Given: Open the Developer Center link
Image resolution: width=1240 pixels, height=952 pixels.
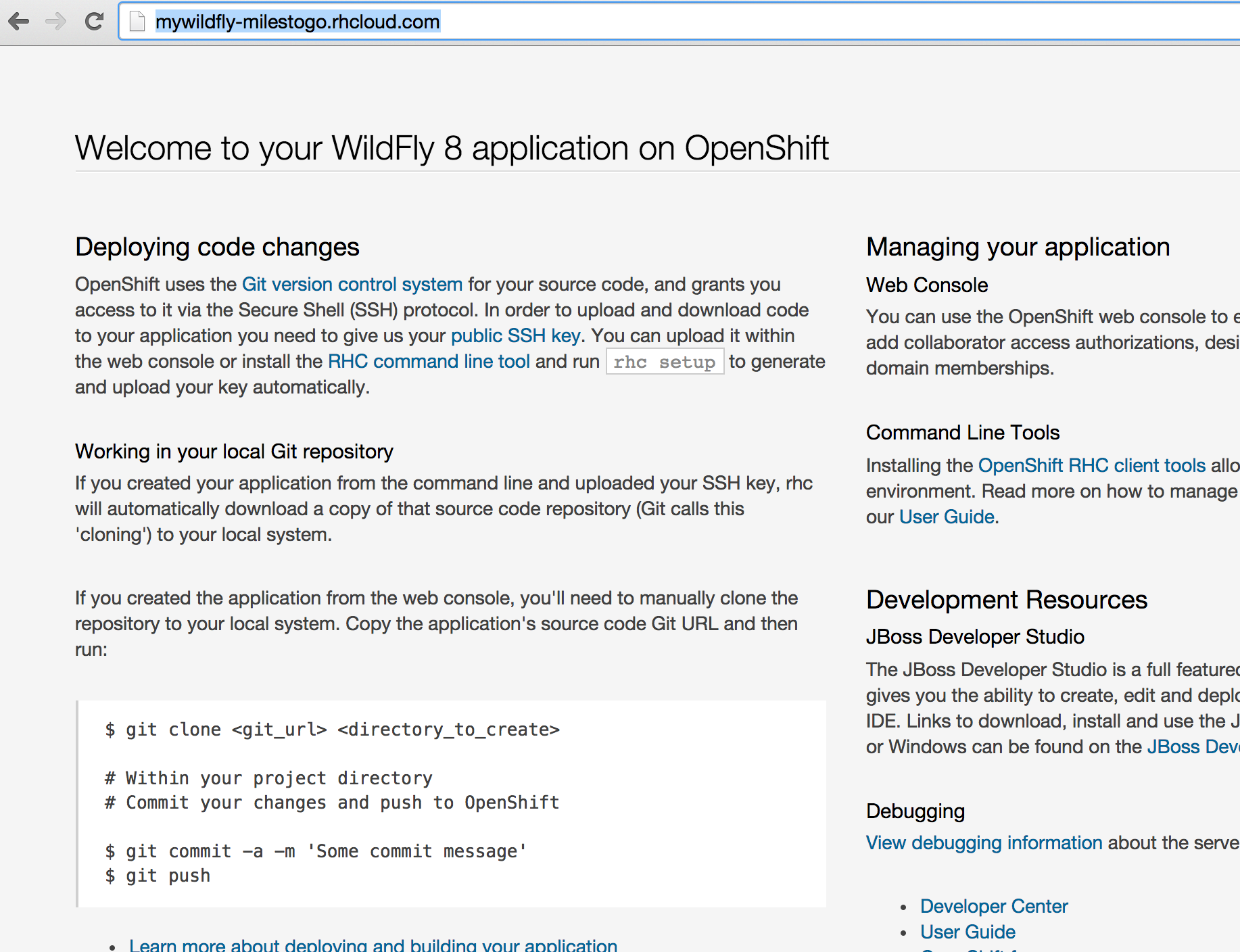Looking at the screenshot, I should [x=993, y=906].
